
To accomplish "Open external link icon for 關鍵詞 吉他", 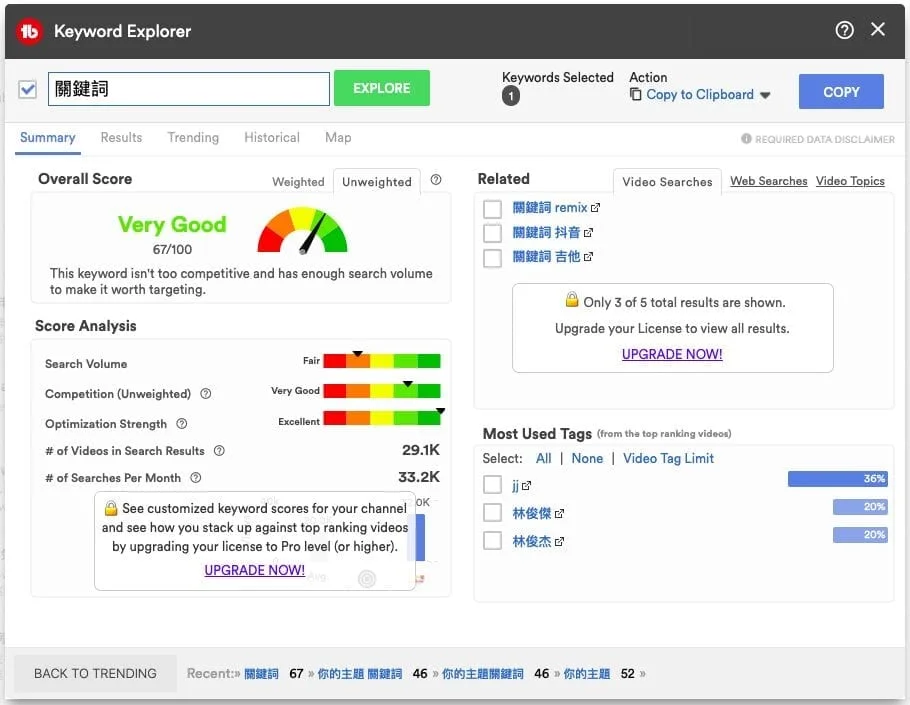I will [x=588, y=256].
